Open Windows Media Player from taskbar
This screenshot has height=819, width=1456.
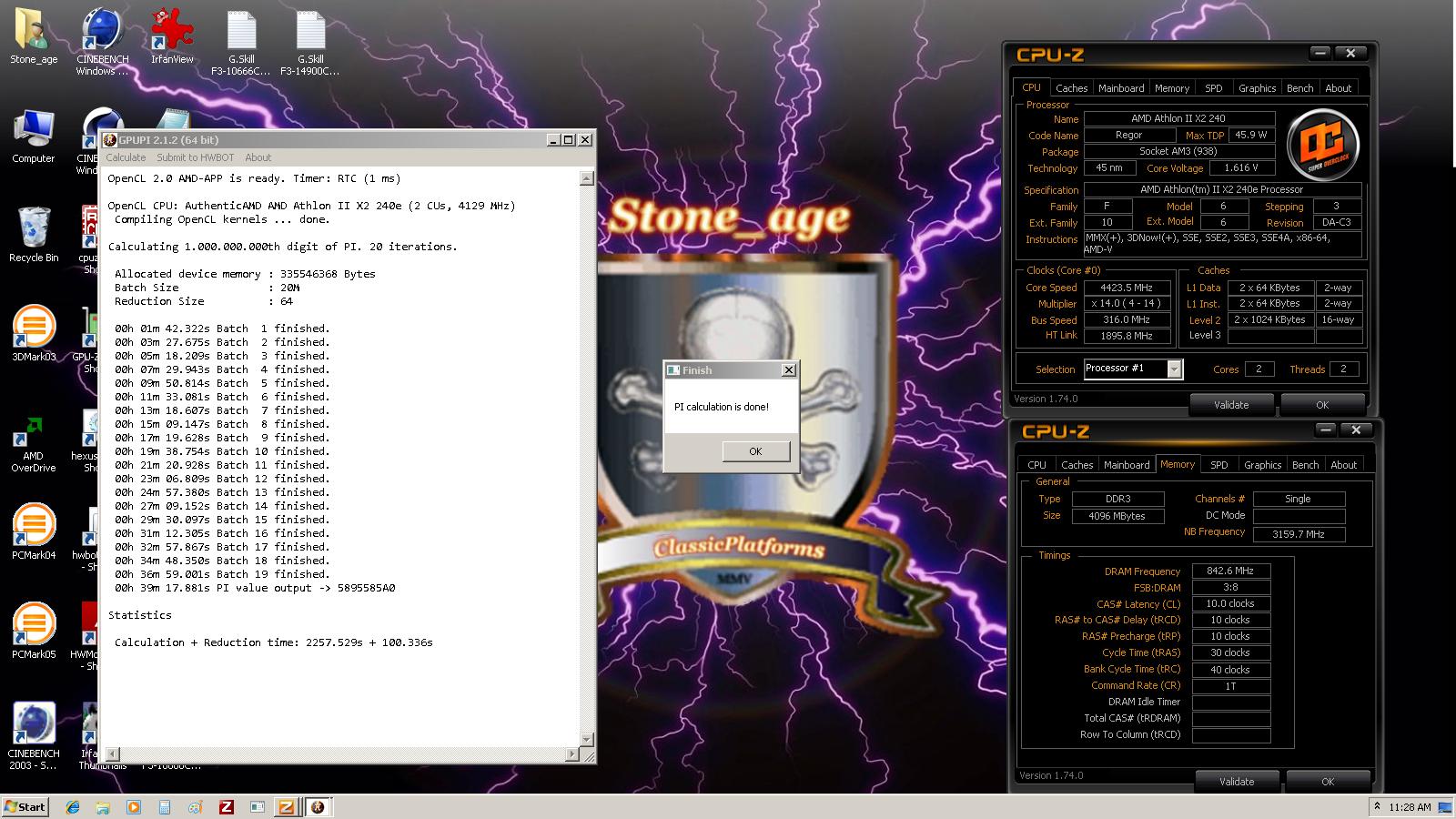[134, 807]
